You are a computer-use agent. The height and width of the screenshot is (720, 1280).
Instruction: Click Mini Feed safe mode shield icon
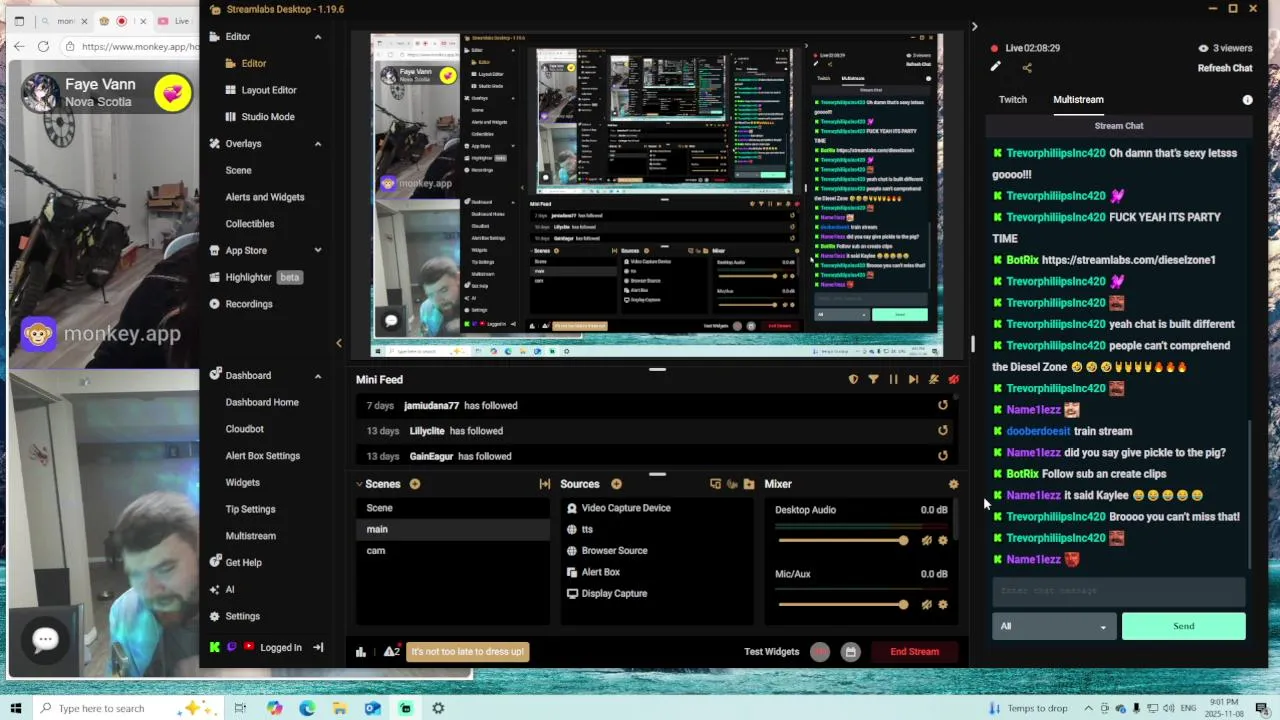pos(853,380)
